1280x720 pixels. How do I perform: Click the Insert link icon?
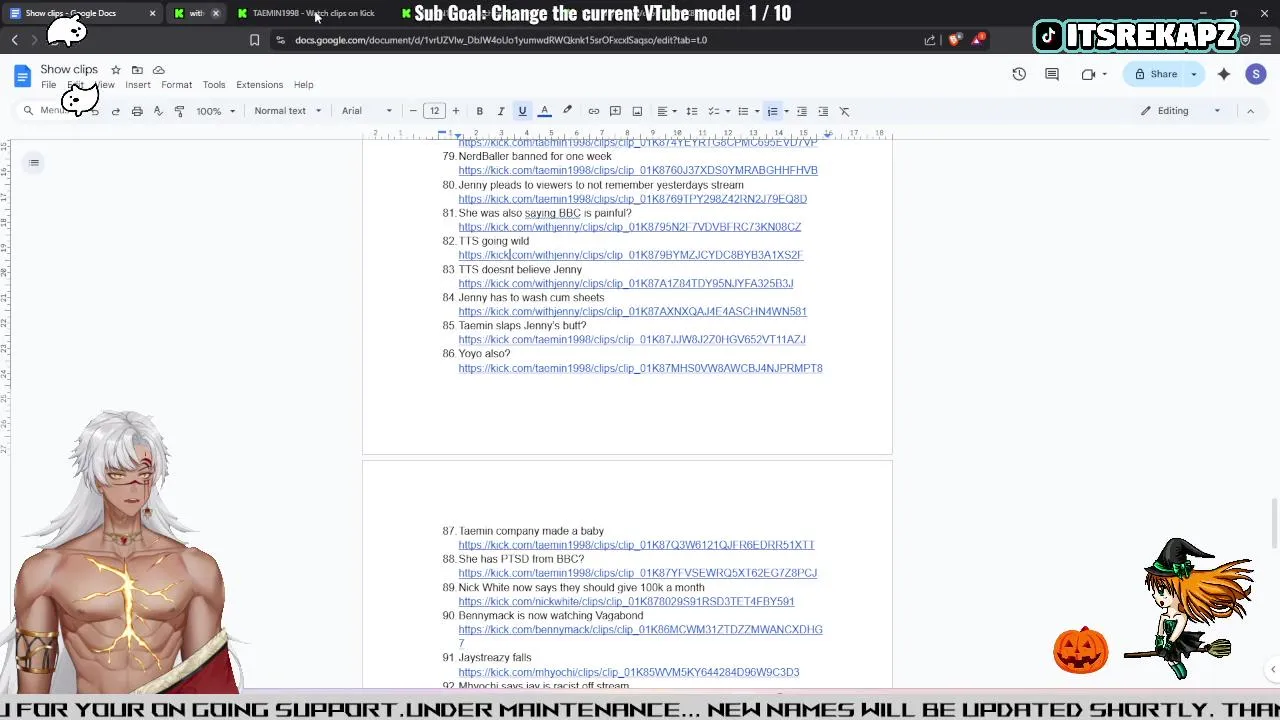[x=593, y=111]
